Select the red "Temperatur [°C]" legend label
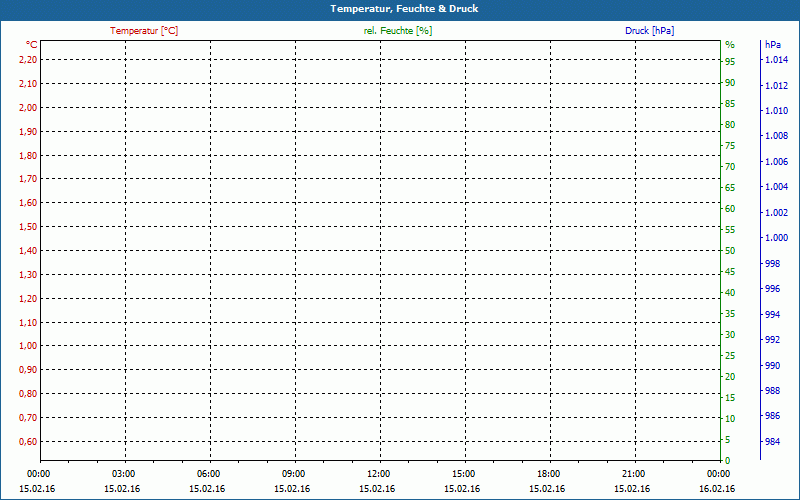Screen dimensions: 800x500 [144, 31]
